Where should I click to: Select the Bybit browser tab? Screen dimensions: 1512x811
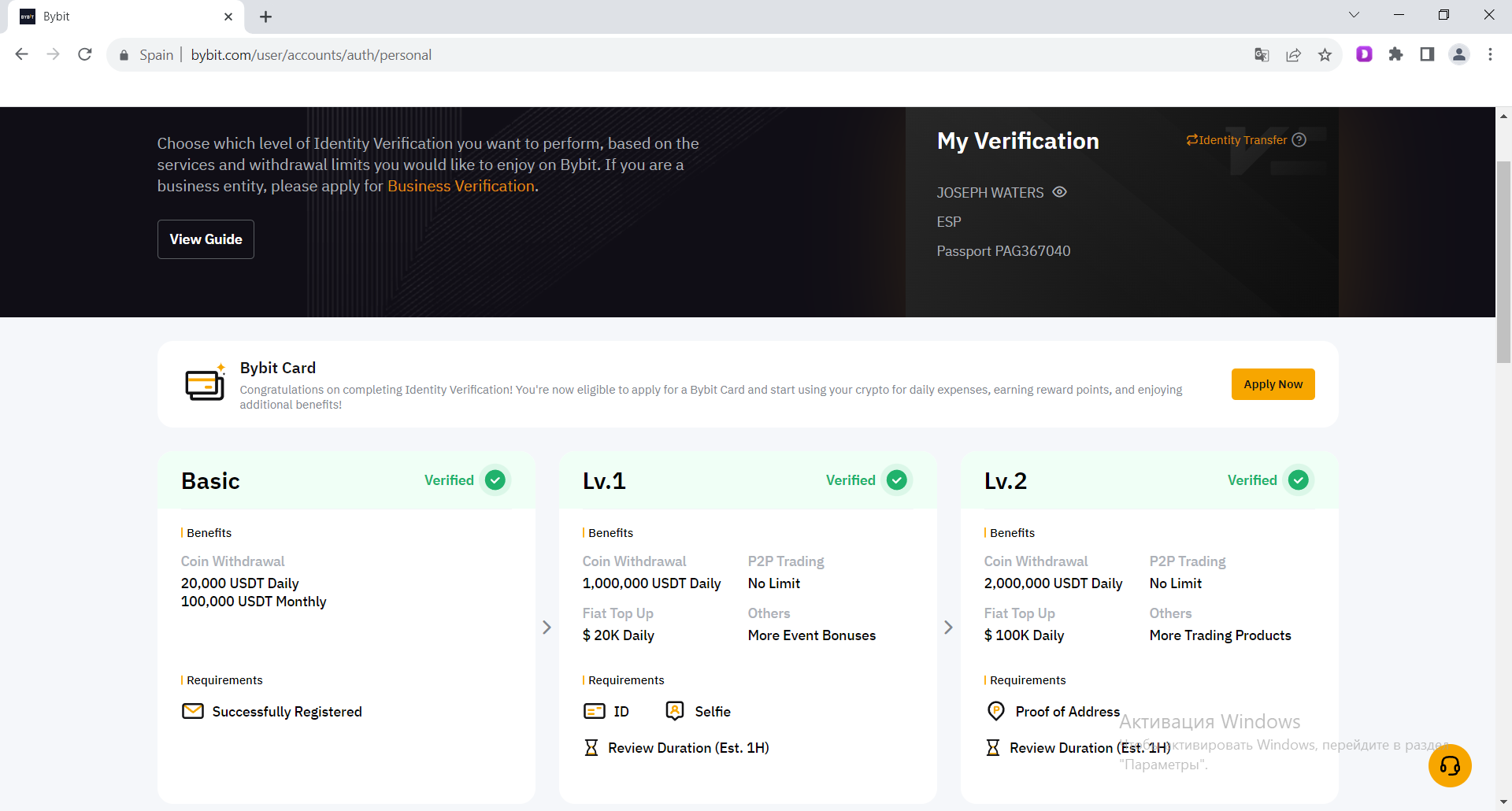(x=118, y=17)
